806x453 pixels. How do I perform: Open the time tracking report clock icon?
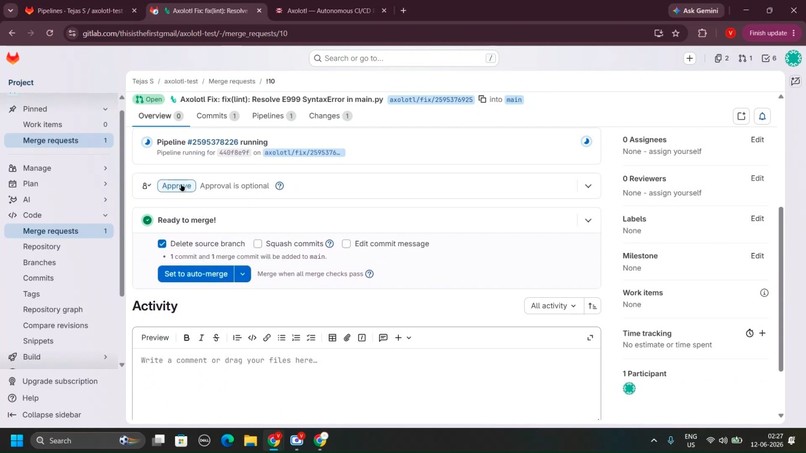[749, 333]
